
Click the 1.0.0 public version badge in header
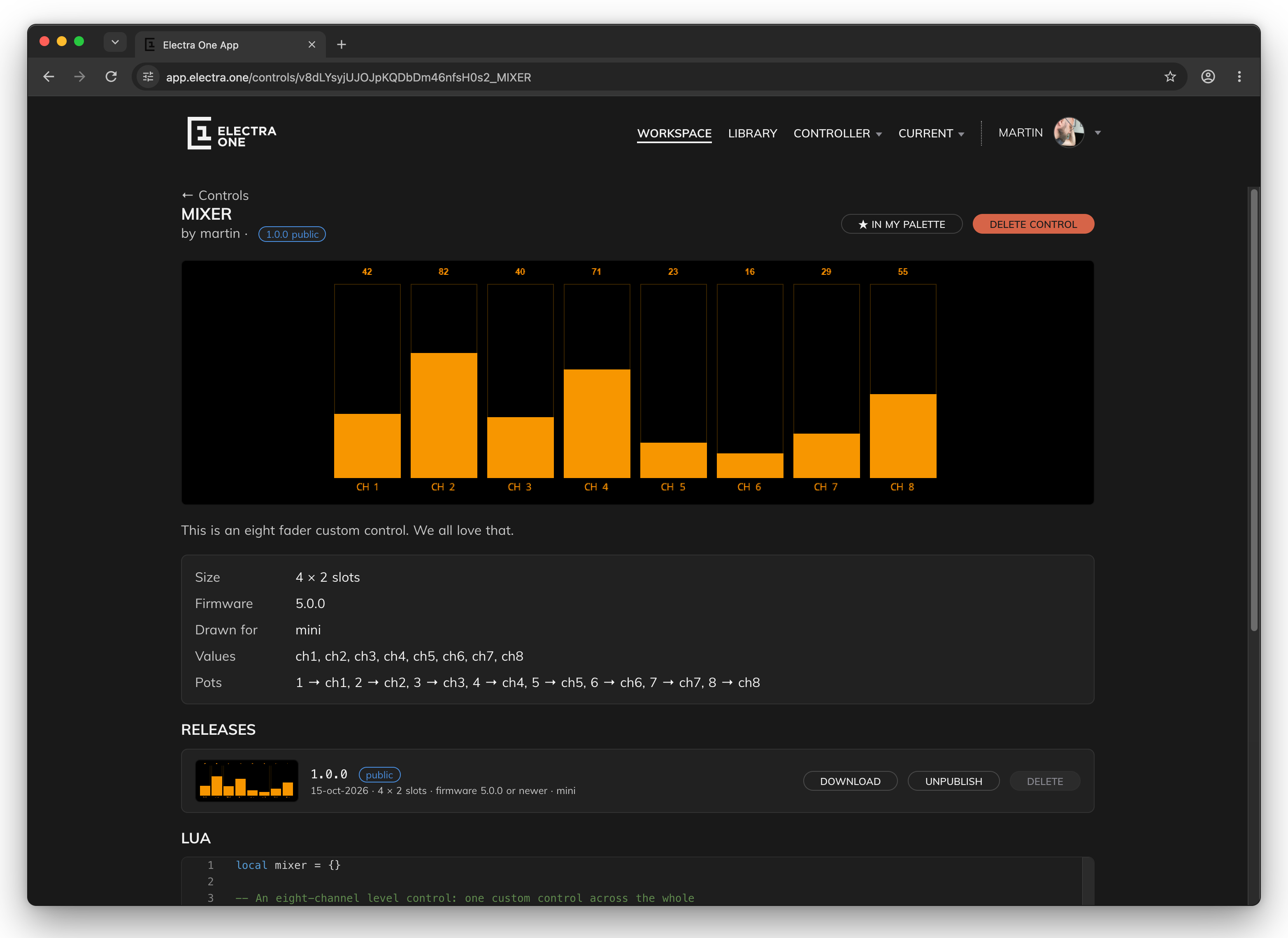click(x=292, y=234)
